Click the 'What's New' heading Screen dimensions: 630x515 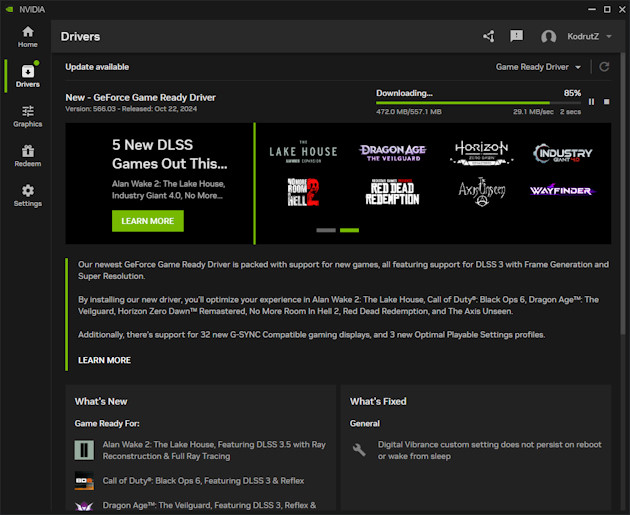click(x=101, y=401)
